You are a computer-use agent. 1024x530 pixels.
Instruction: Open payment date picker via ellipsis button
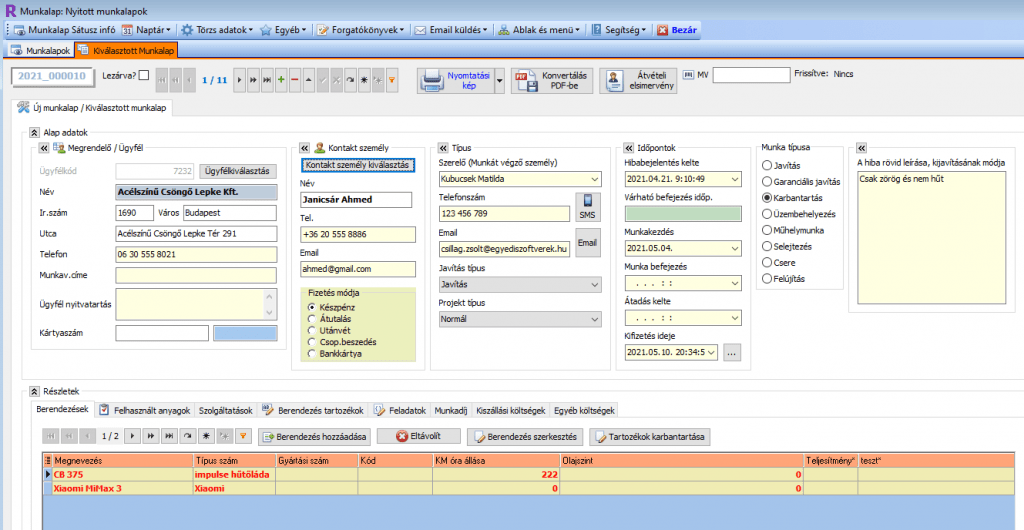(731, 352)
